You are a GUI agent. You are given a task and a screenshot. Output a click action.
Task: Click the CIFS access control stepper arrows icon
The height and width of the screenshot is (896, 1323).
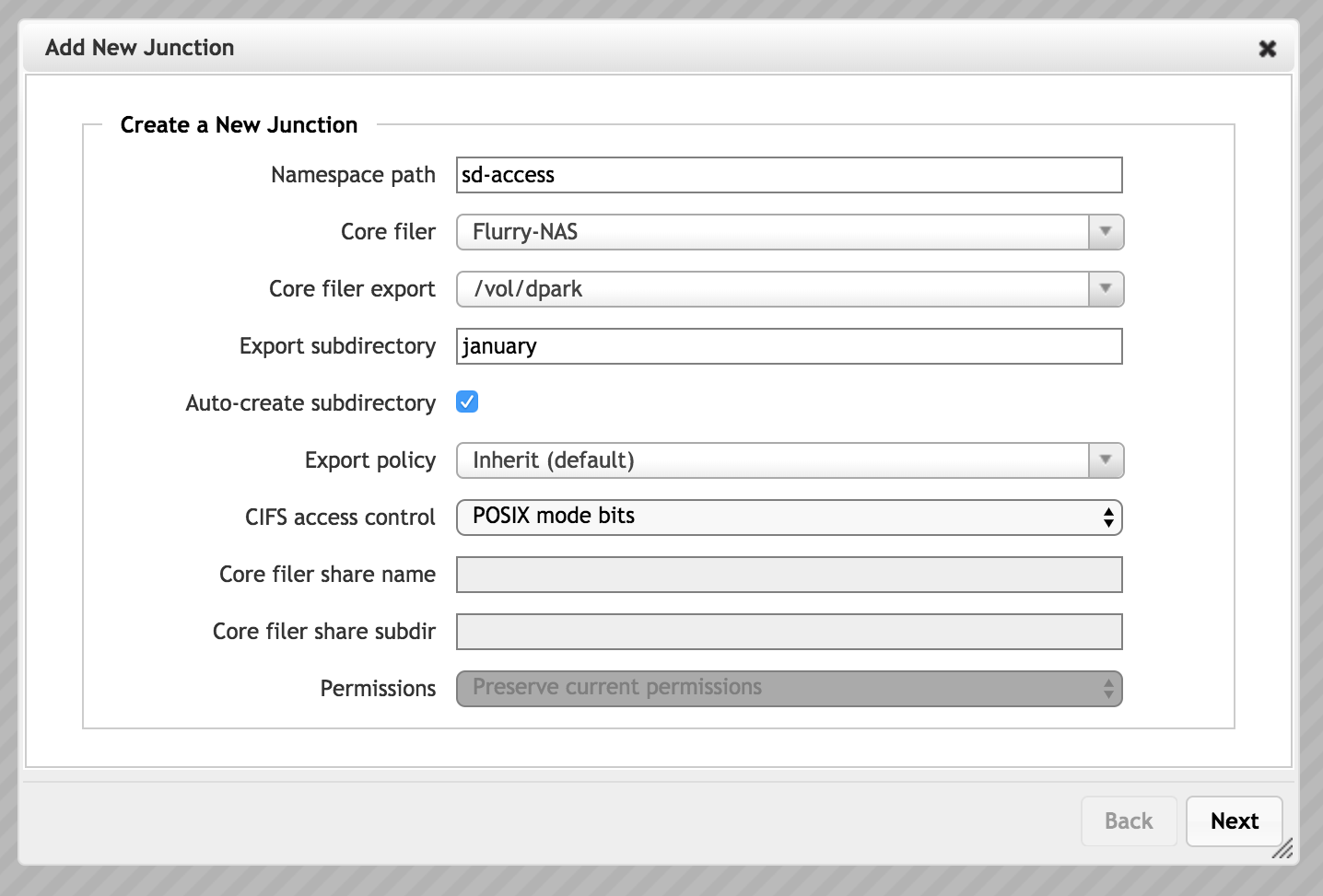(x=1108, y=518)
